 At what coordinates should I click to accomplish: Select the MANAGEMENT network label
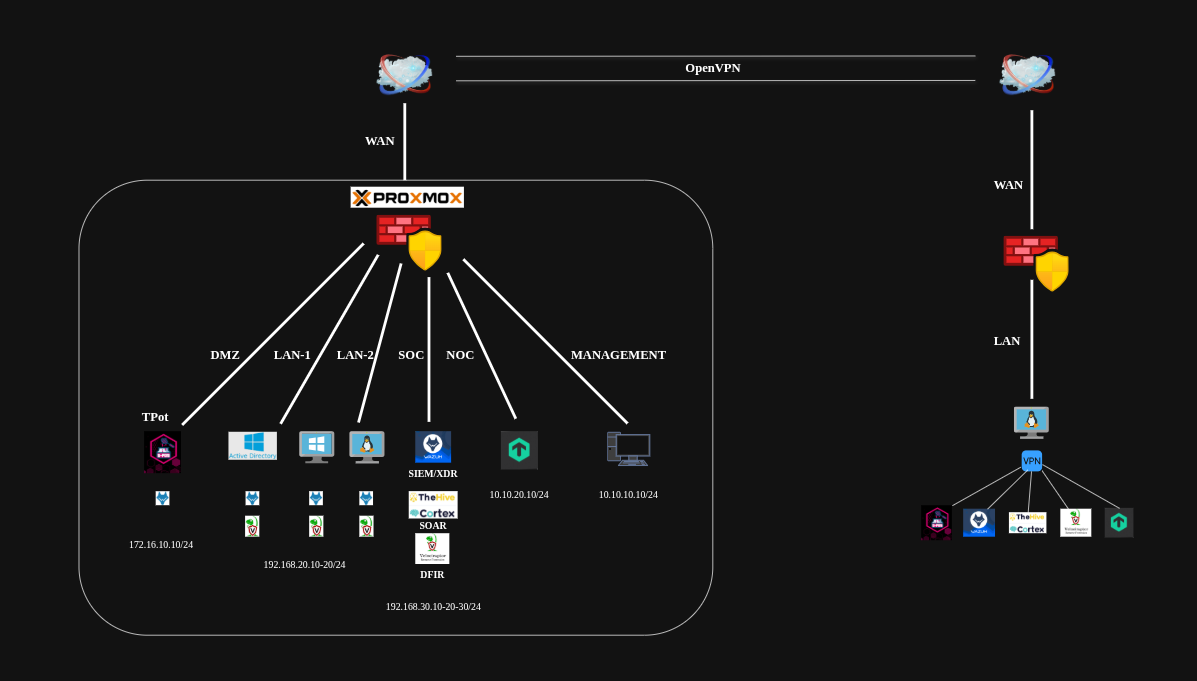[618, 355]
